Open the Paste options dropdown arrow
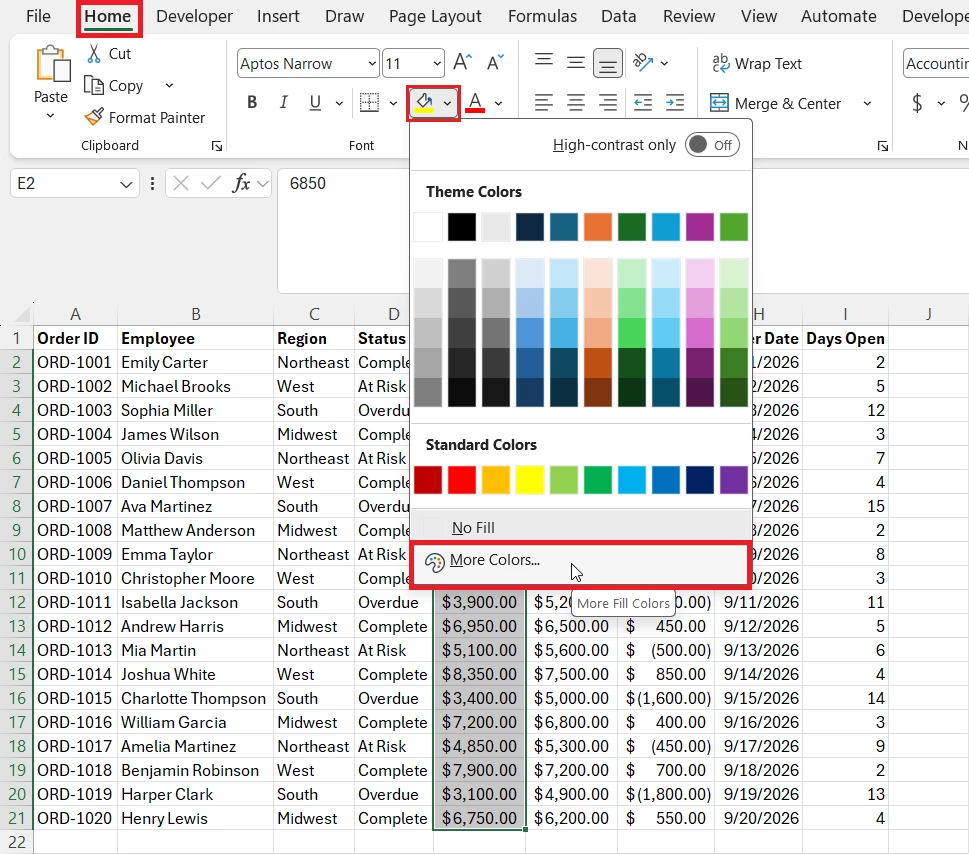The image size is (969, 854). pyautogui.click(x=51, y=116)
